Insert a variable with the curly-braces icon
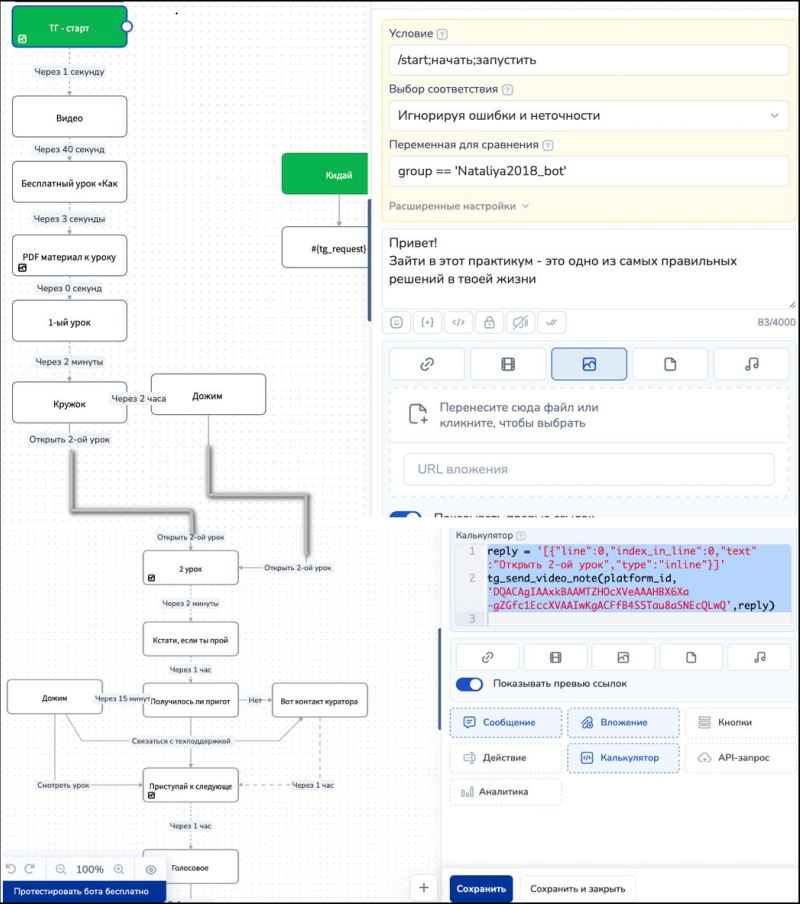This screenshot has height=904, width=800. point(428,322)
